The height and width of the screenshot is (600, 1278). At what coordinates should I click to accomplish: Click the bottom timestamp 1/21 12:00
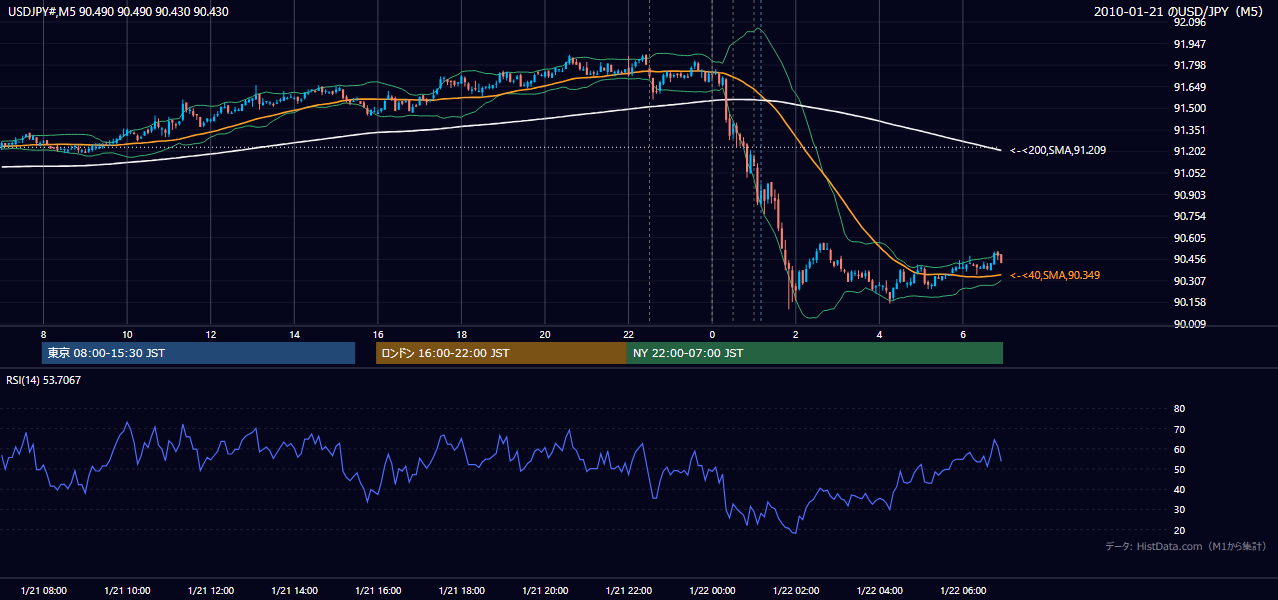coord(210,590)
